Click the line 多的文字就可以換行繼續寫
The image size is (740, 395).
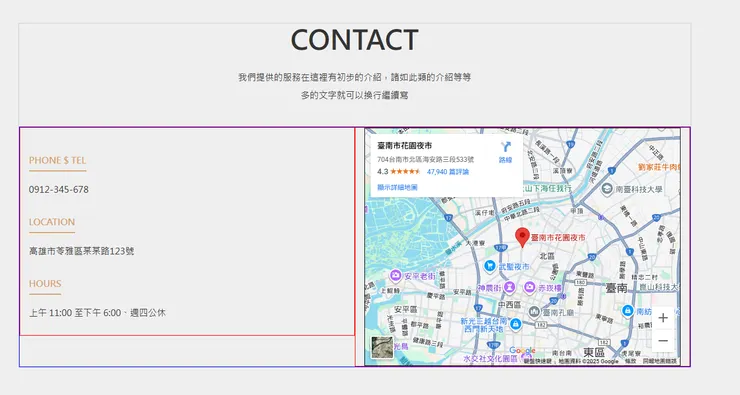[x=354, y=95]
